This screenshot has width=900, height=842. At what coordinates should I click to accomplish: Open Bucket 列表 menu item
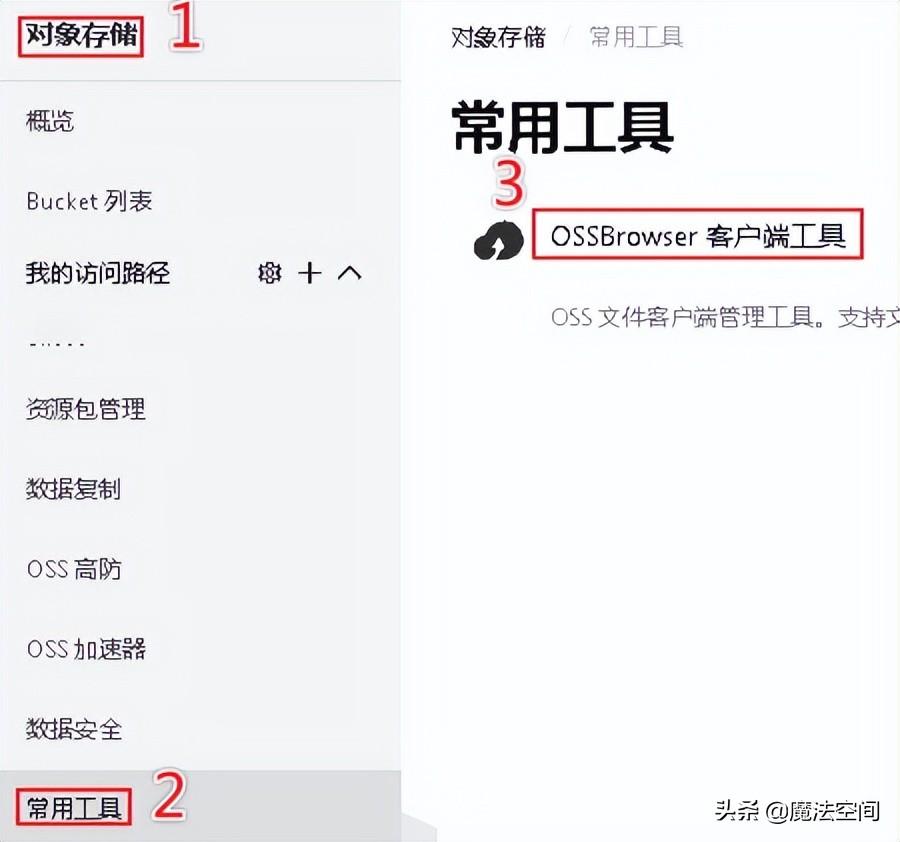[90, 201]
